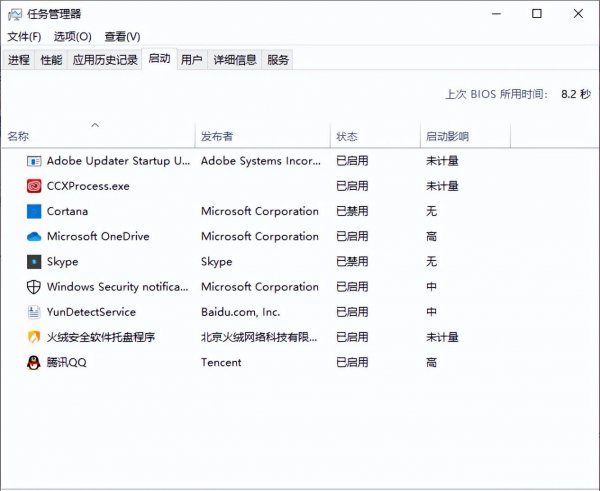Click the YunDetectService icon
Screen dimensions: 600x491
[x=34, y=312]
